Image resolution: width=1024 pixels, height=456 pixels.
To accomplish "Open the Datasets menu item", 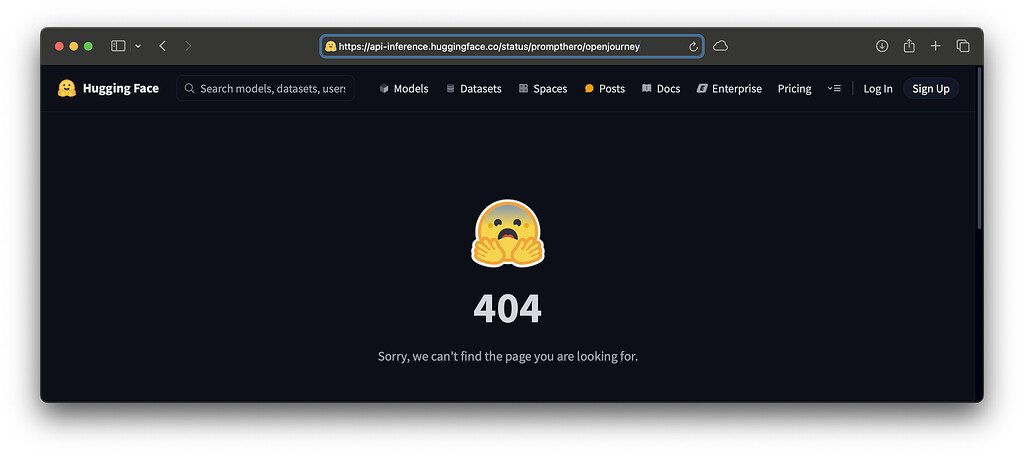I will coord(473,89).
